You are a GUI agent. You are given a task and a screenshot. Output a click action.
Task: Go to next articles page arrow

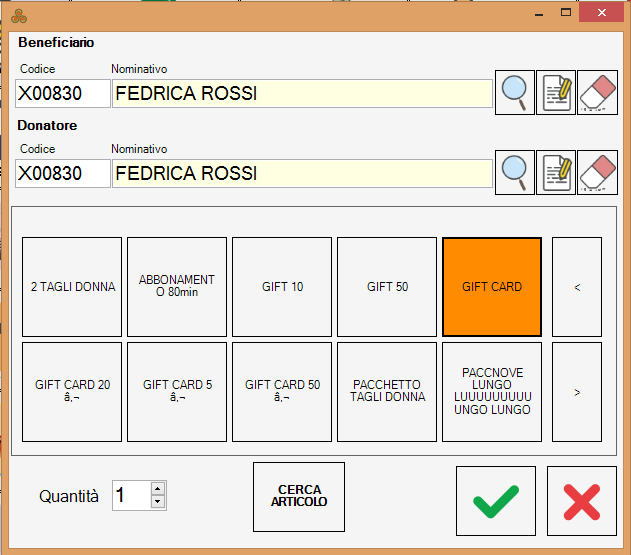pyautogui.click(x=577, y=392)
